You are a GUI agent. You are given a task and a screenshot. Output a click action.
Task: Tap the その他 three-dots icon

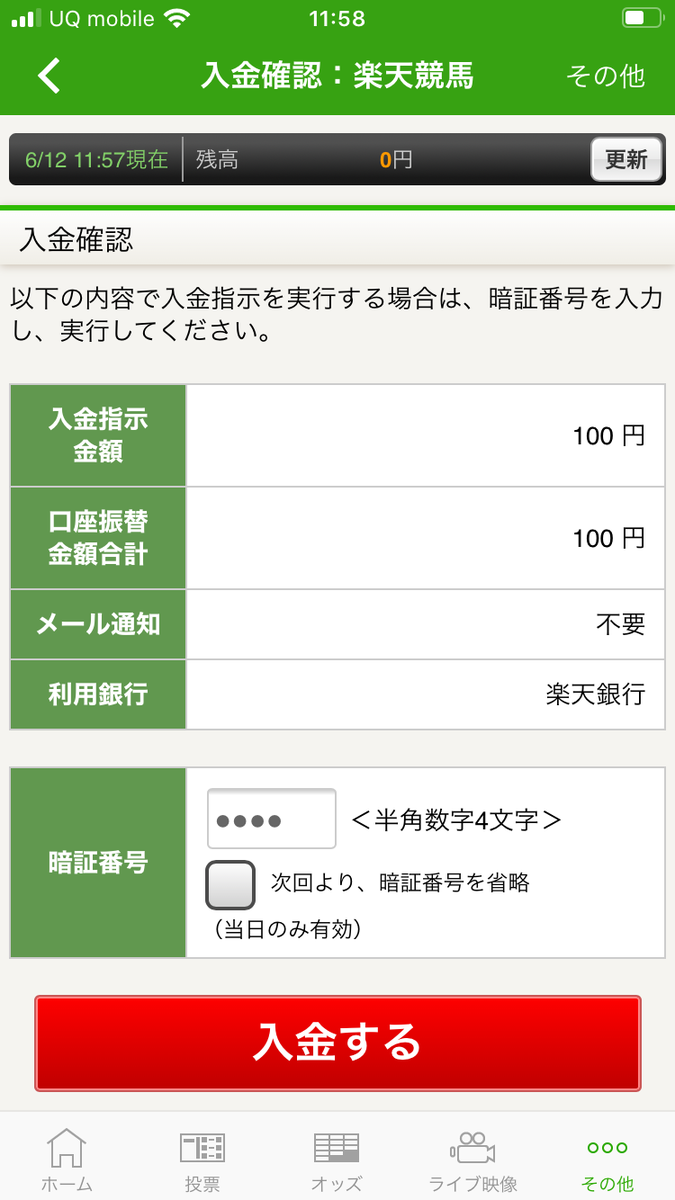tap(607, 1150)
